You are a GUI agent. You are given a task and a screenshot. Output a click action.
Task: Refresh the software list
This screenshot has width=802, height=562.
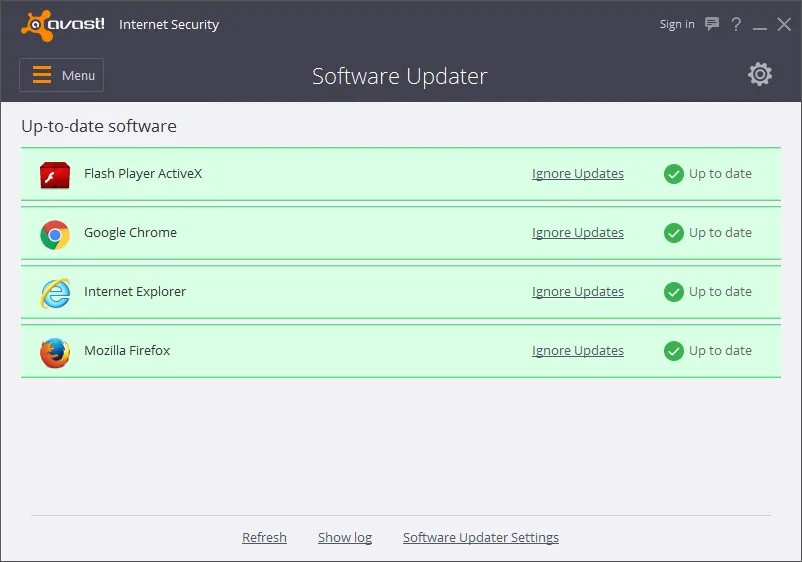click(x=264, y=537)
